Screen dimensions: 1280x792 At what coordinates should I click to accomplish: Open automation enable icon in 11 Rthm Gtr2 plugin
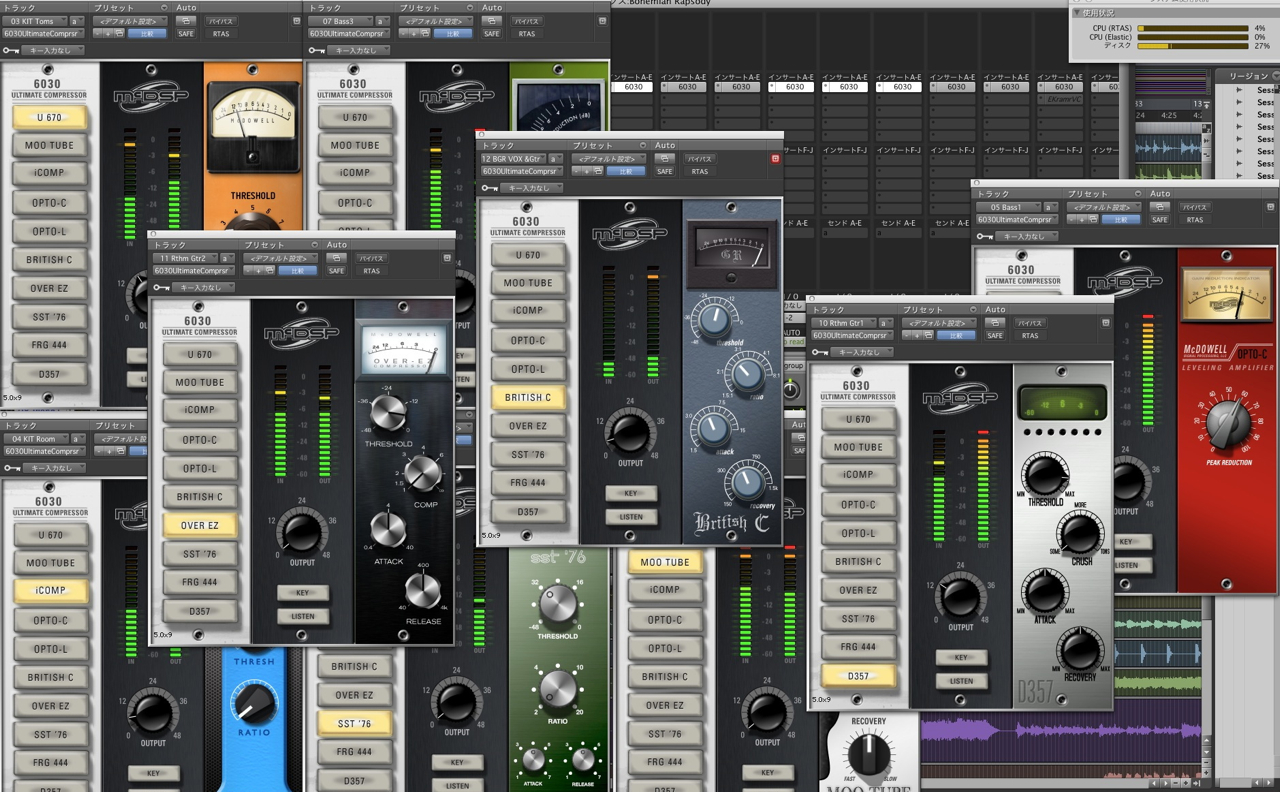pos(336,258)
